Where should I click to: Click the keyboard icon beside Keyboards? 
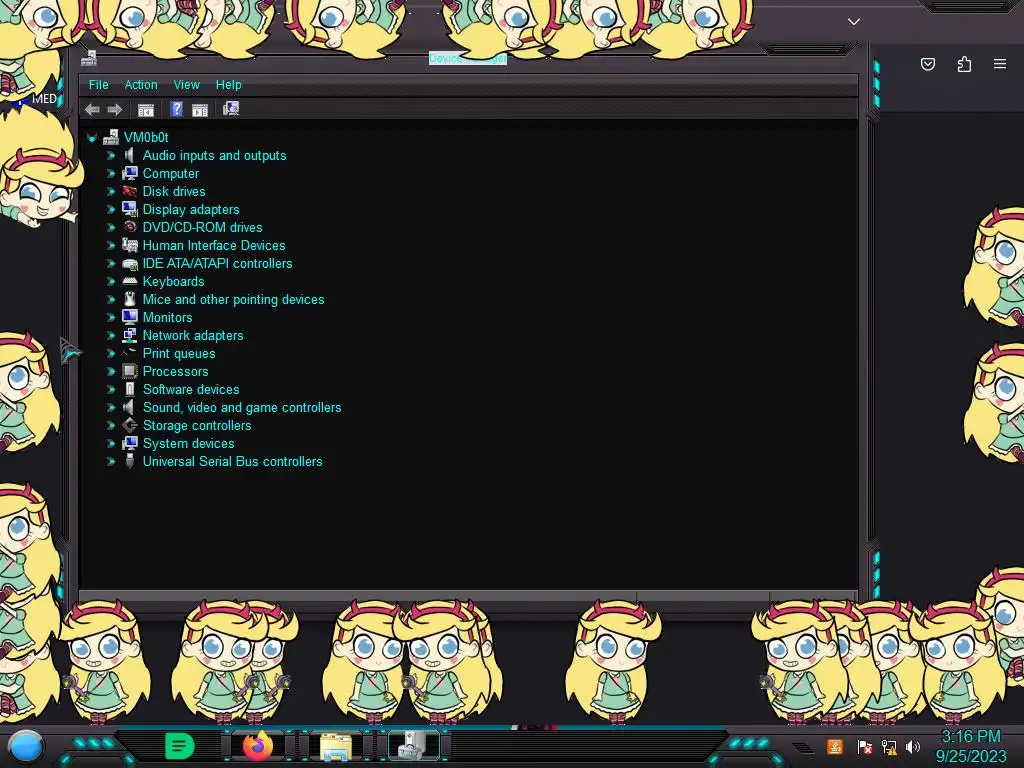click(x=130, y=281)
